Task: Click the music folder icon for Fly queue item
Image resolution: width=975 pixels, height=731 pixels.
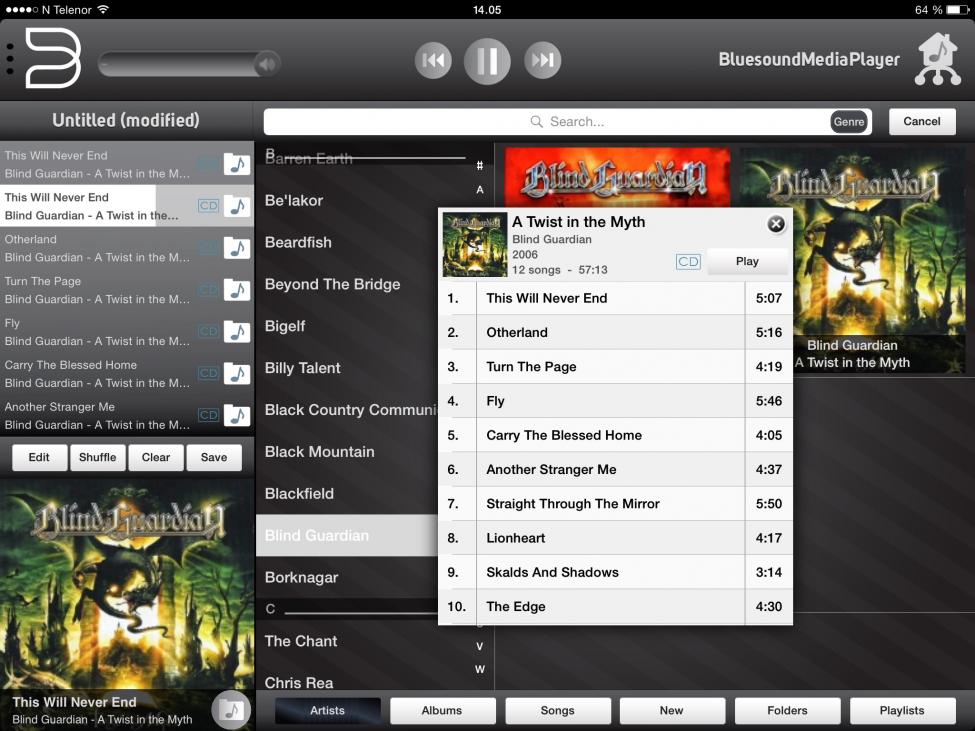Action: click(237, 332)
